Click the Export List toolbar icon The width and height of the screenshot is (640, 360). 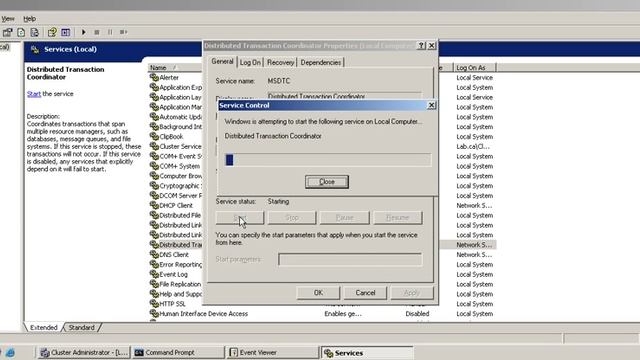pyautogui.click(x=35, y=32)
